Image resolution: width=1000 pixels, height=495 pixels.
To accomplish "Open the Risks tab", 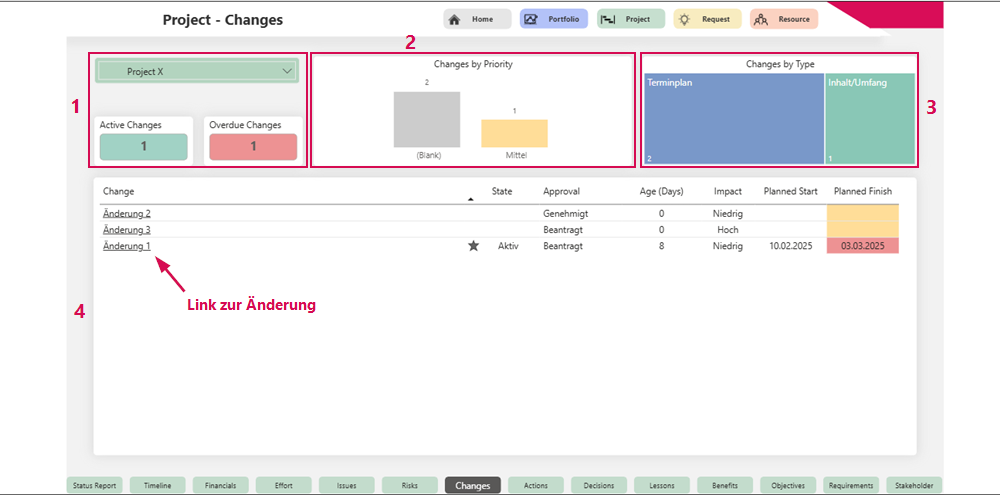I will 410,485.
